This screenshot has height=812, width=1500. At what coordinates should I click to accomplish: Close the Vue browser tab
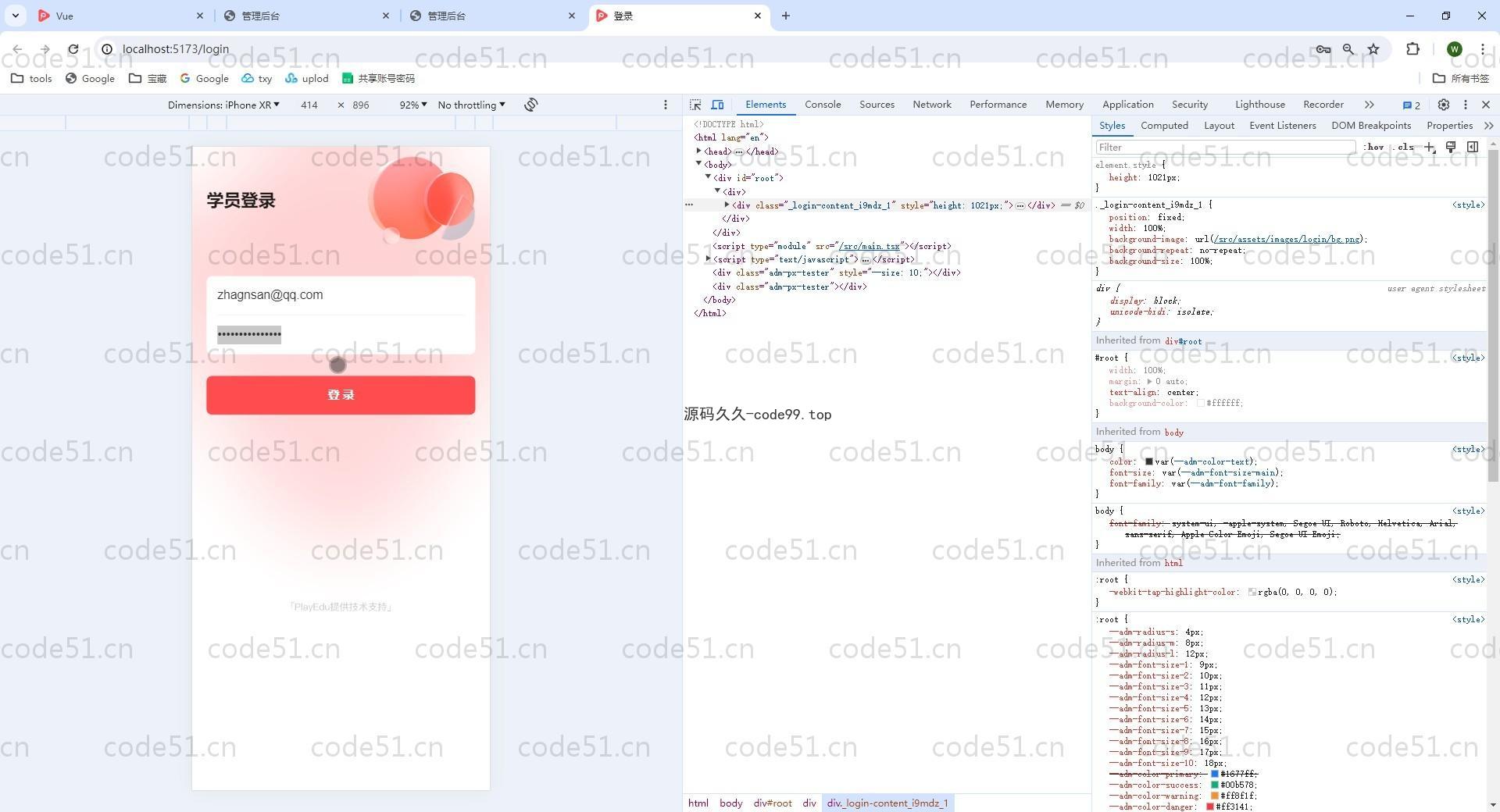[200, 16]
